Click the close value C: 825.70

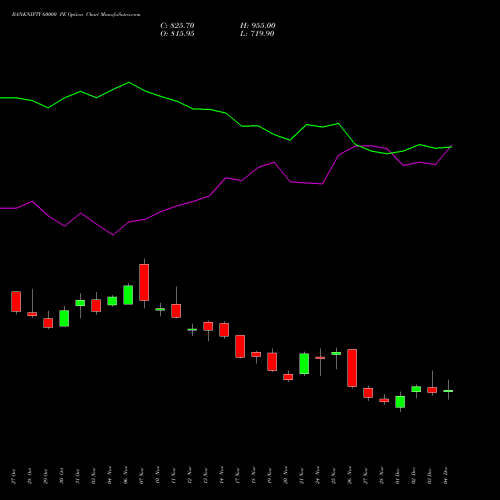177,26
